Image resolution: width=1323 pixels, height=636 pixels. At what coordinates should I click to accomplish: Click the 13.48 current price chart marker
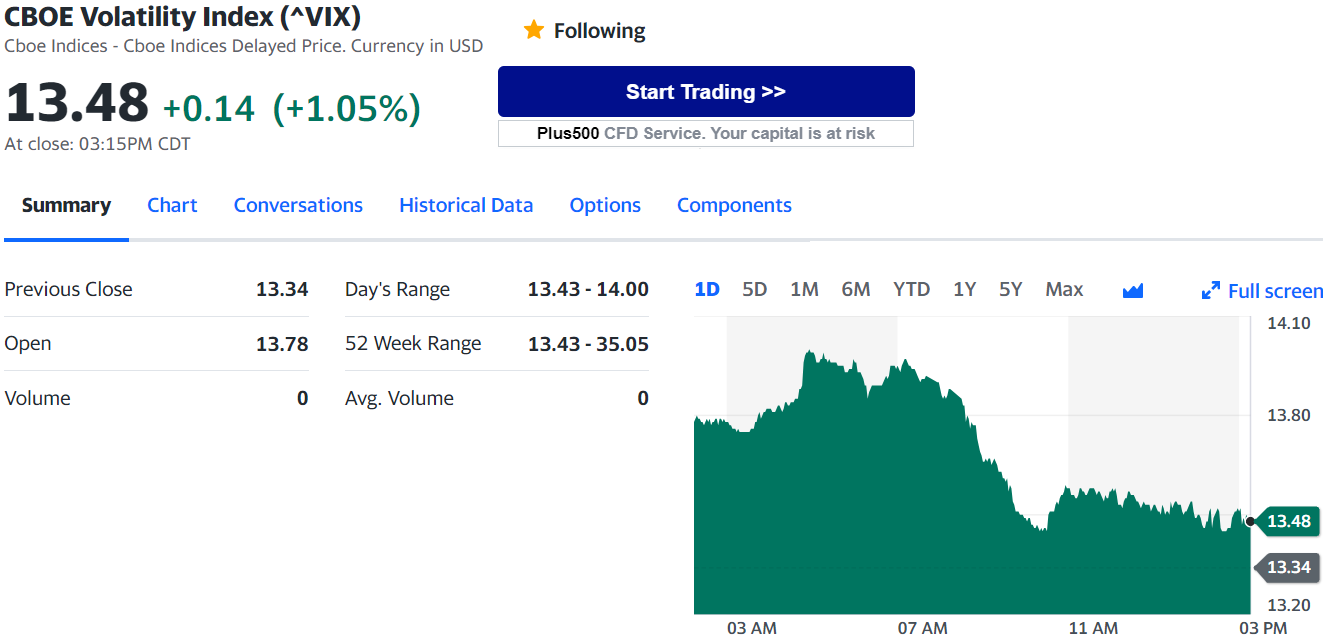click(x=1287, y=521)
